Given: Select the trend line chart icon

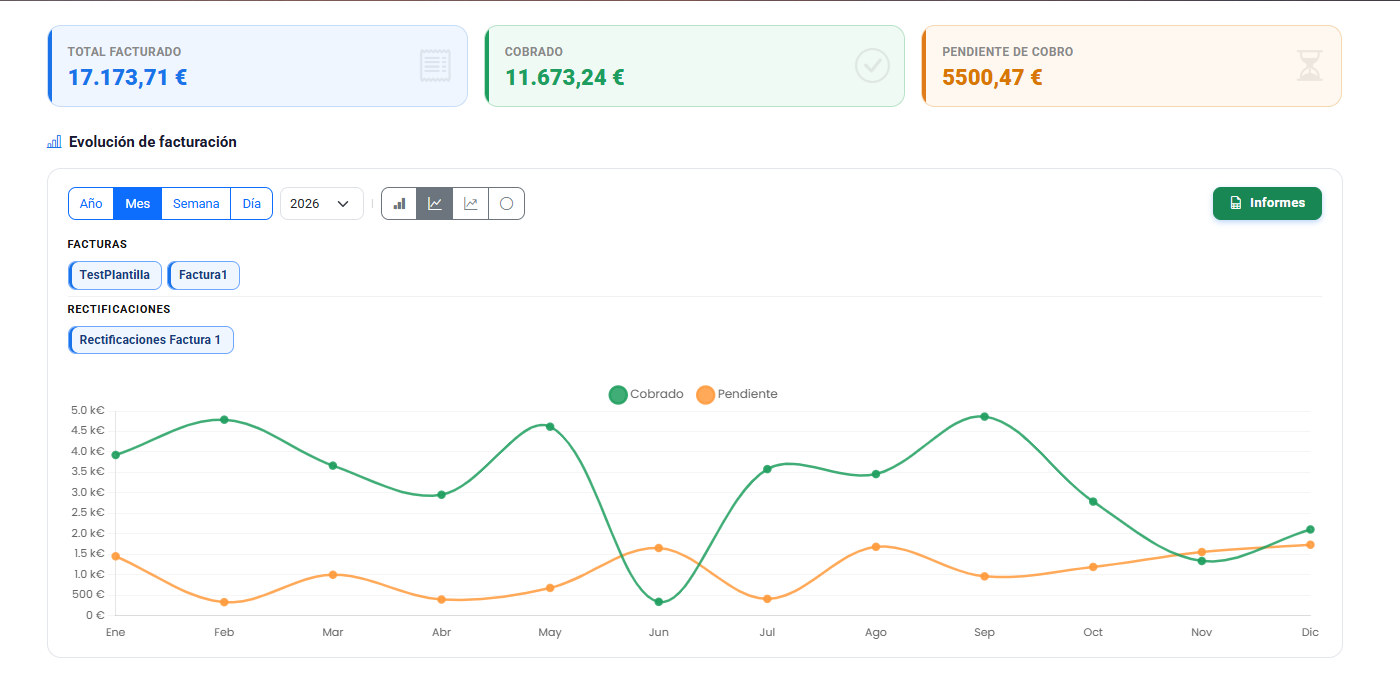Looking at the screenshot, I should [x=471, y=204].
